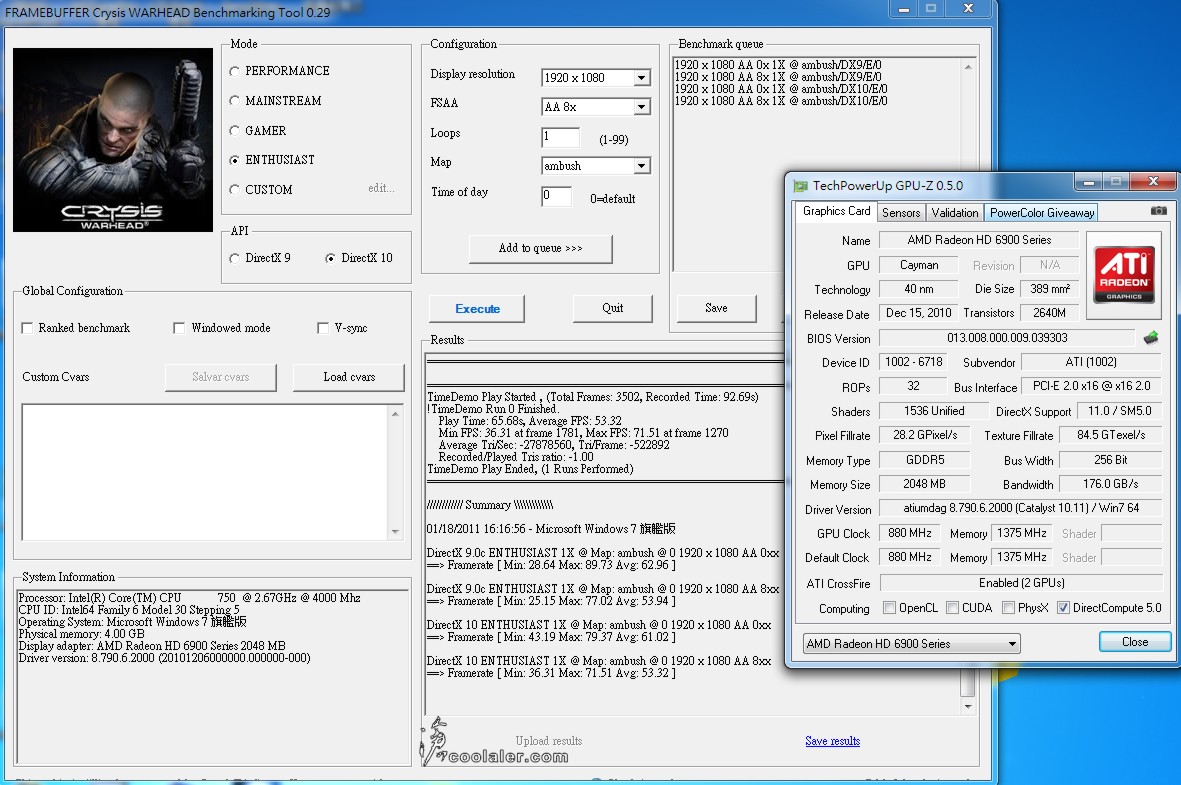Select CUSTOM mode

click(234, 190)
